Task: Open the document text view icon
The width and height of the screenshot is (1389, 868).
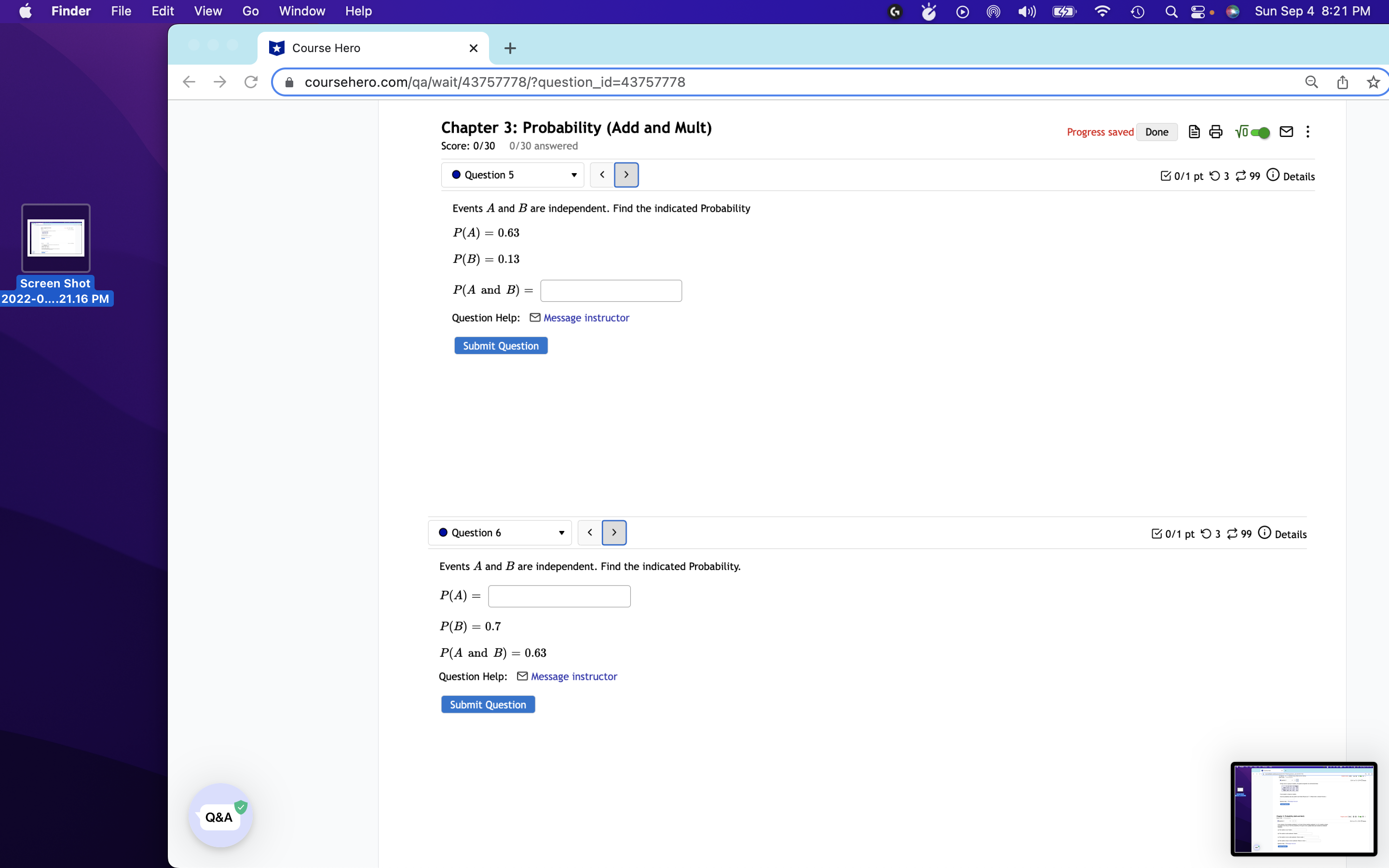Action: pos(1194,132)
